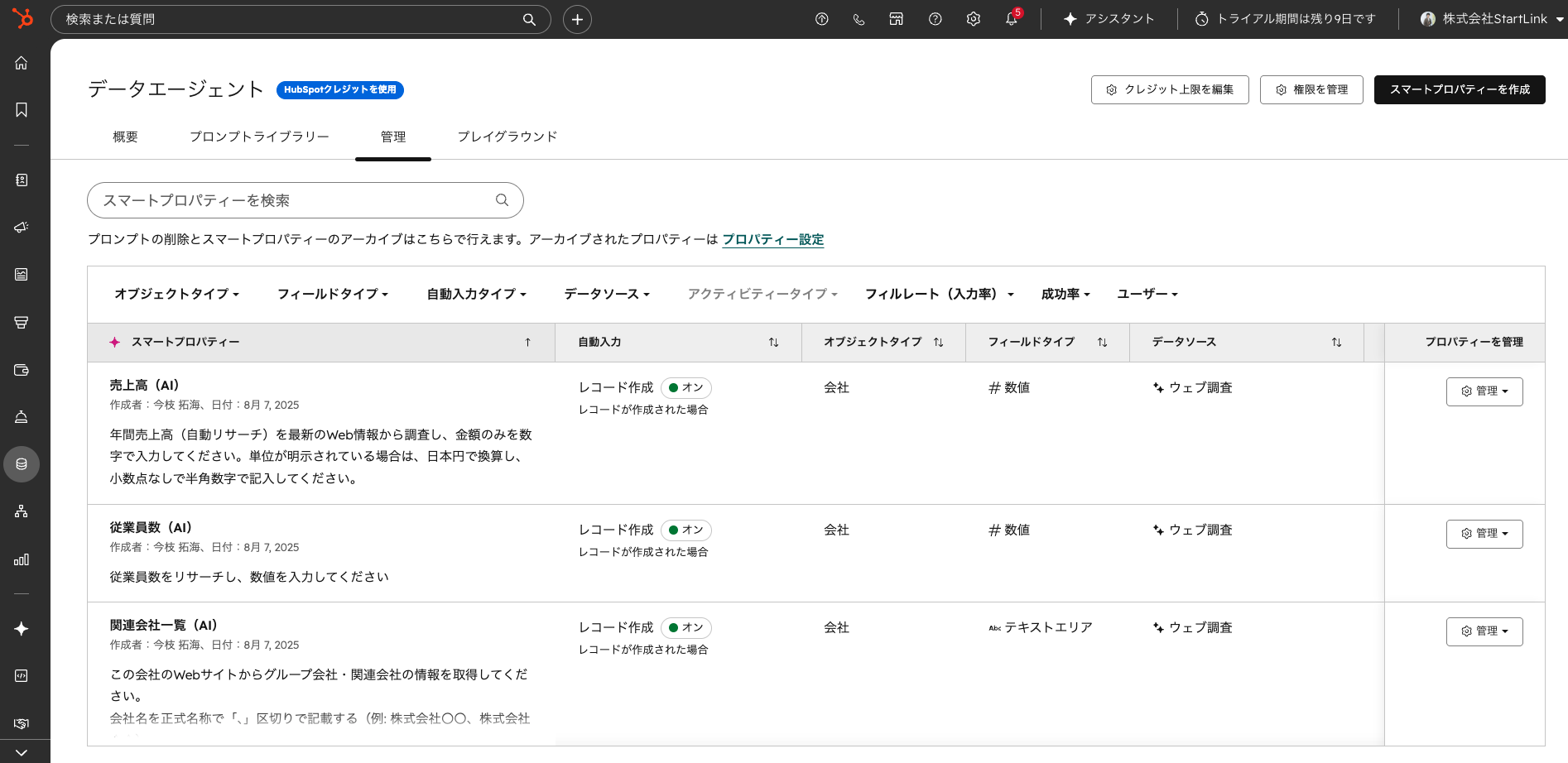Open 管理 menu for 売上高(AI)
Image resolution: width=1568 pixels, height=763 pixels.
click(1484, 391)
